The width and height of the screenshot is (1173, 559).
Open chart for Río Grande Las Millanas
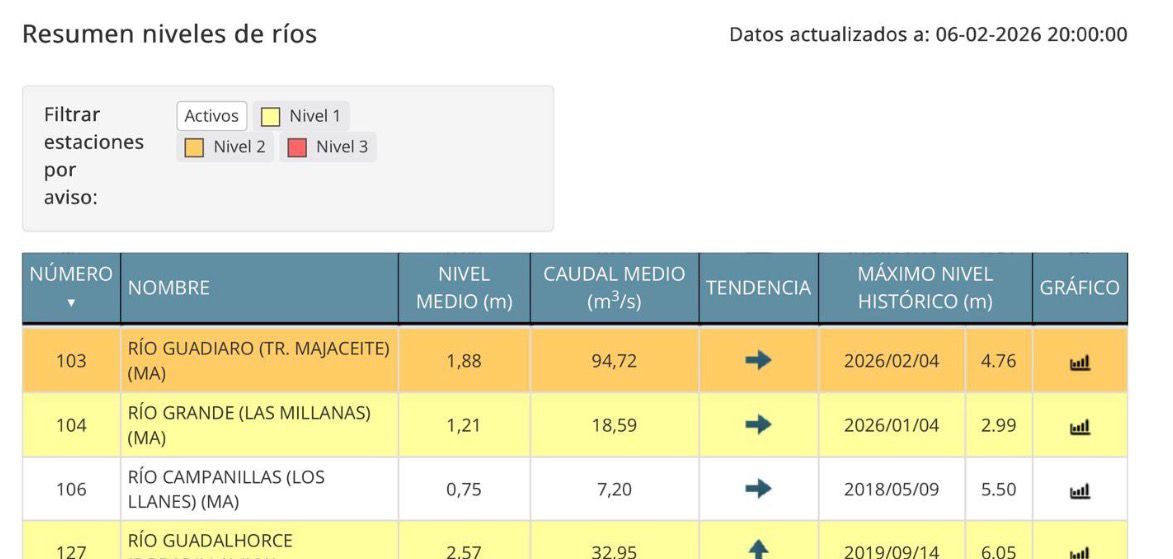(1079, 426)
